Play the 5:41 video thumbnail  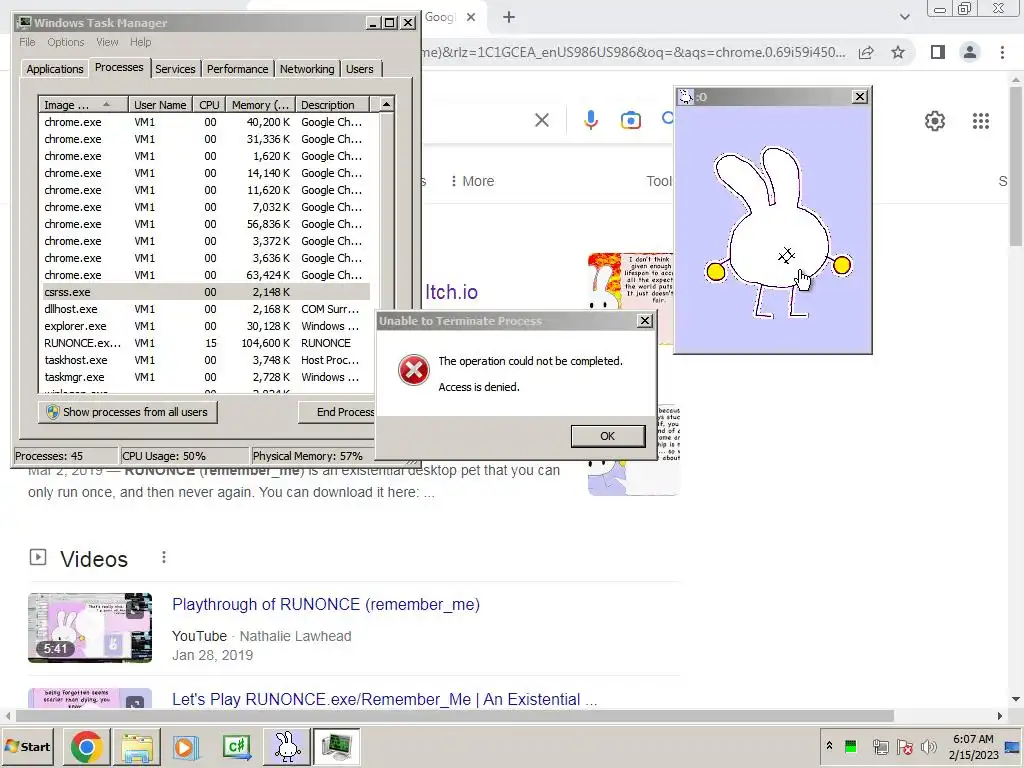[x=90, y=628]
